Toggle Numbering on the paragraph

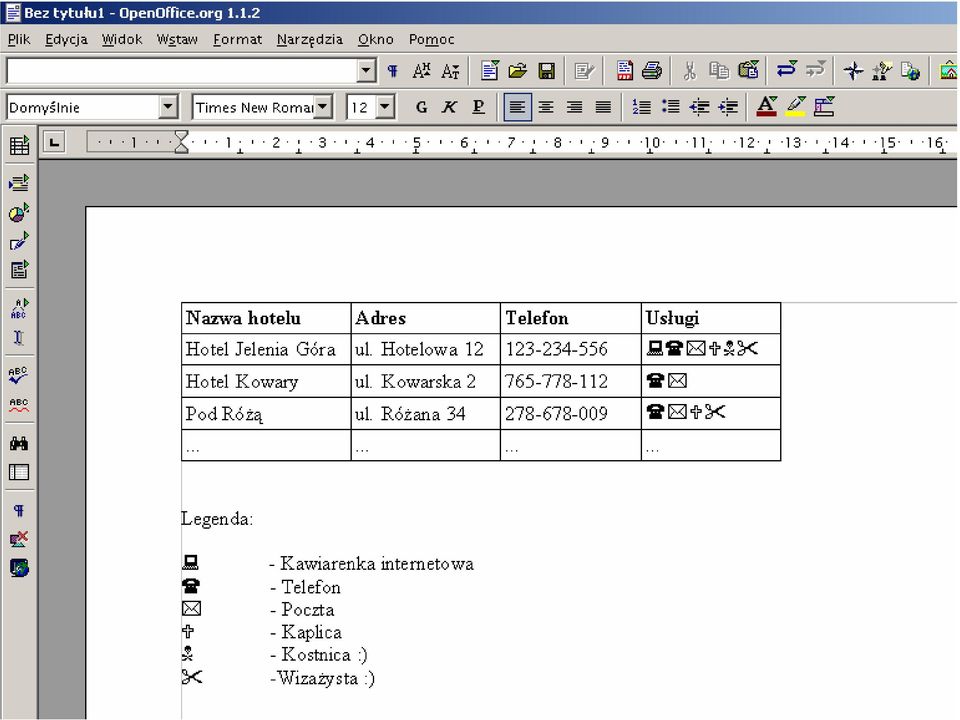pyautogui.click(x=641, y=107)
